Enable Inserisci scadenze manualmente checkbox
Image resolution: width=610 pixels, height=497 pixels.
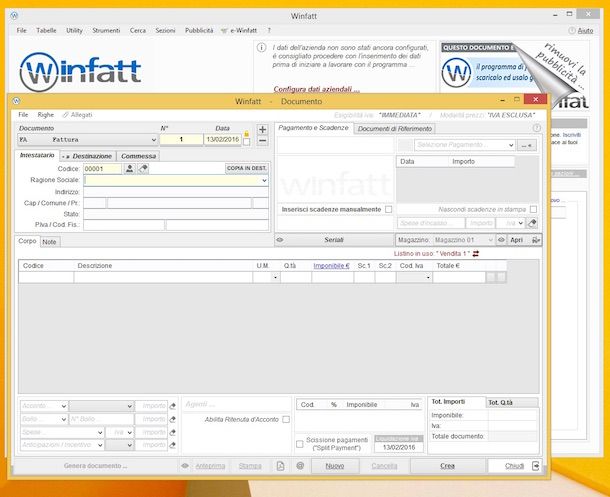(x=388, y=209)
